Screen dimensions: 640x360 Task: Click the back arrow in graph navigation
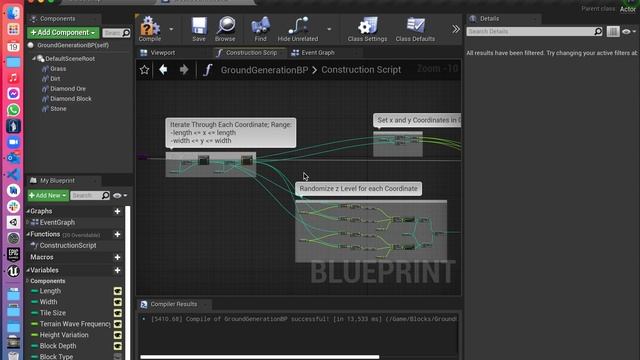pos(163,70)
